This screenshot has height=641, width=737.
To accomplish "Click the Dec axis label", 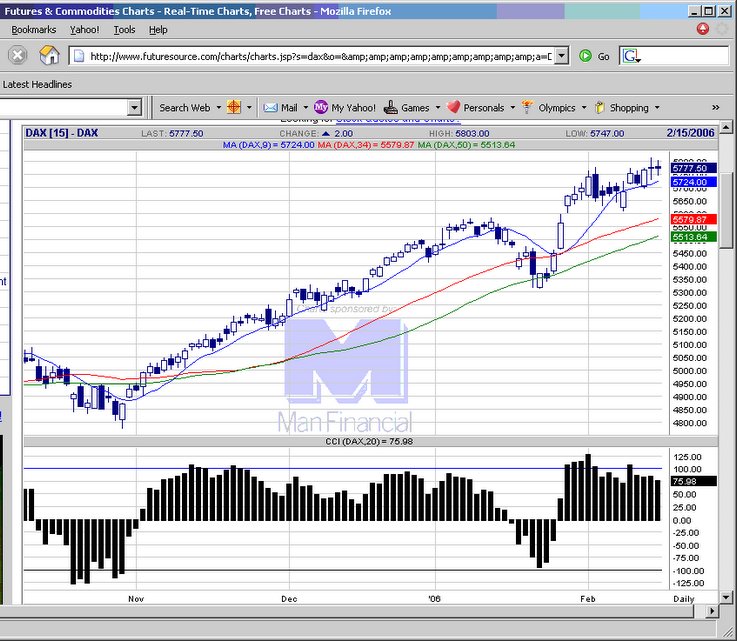I will [289, 599].
